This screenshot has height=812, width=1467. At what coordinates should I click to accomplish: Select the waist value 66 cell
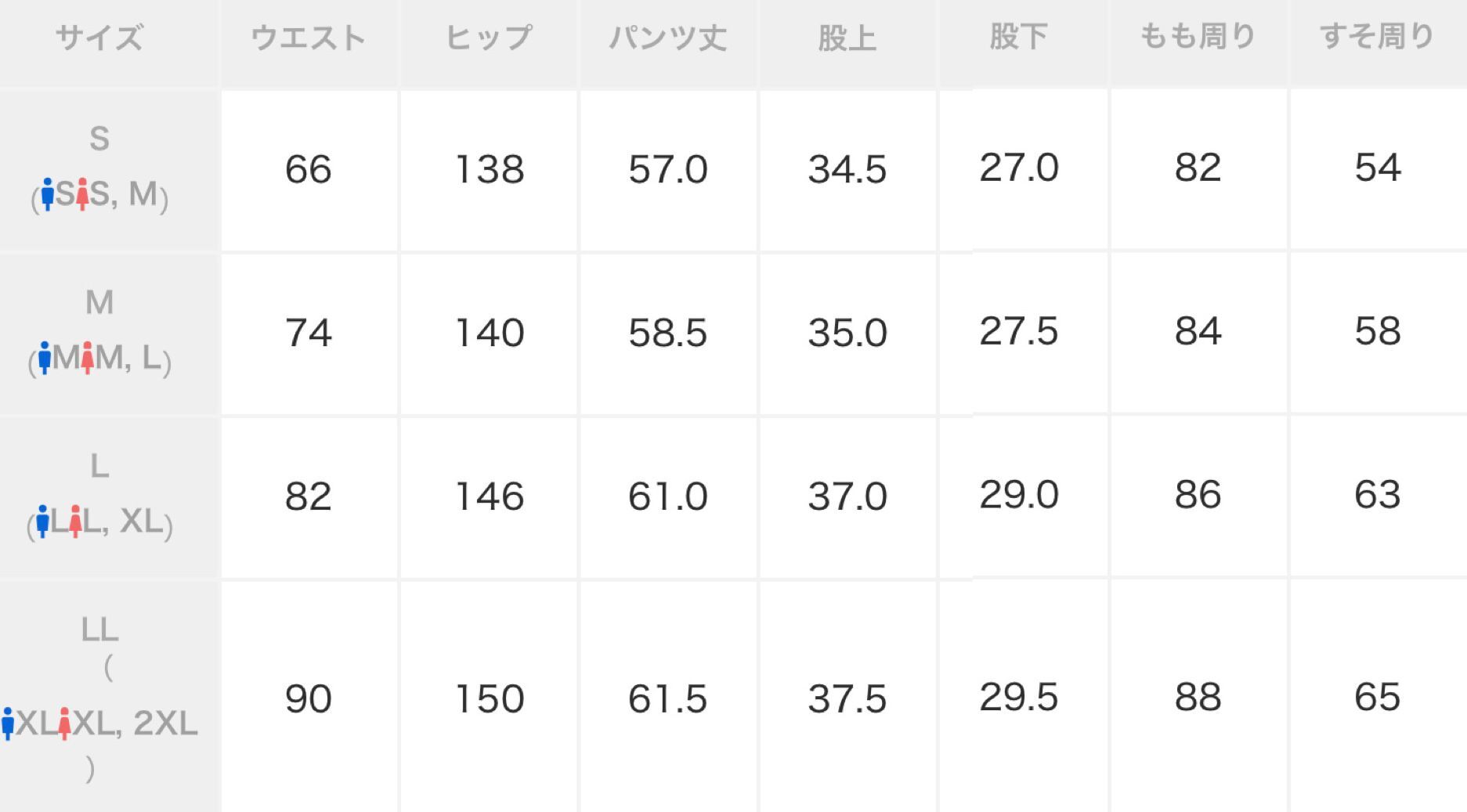[309, 169]
